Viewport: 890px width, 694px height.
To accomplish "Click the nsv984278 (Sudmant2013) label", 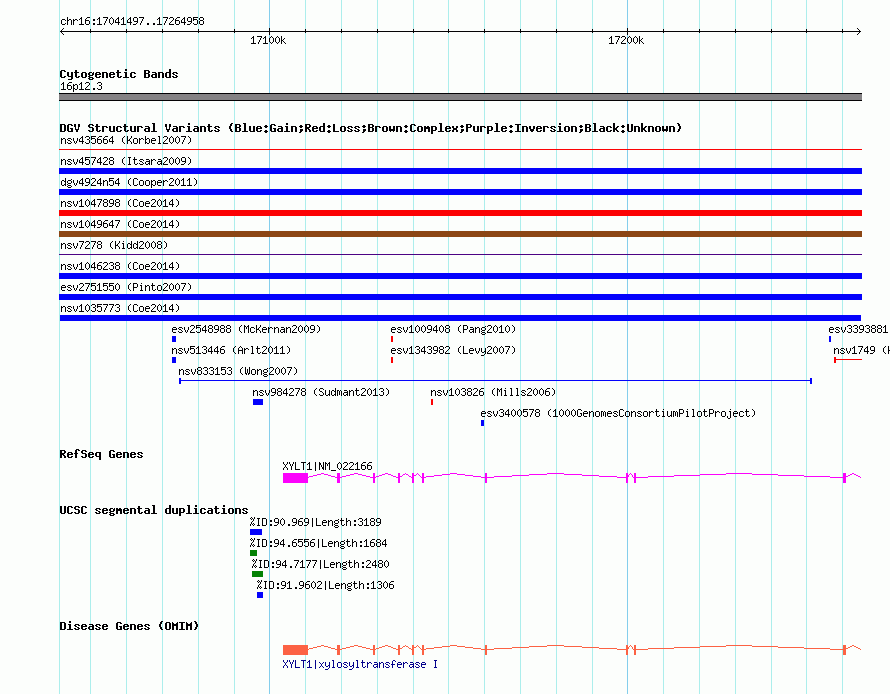I will pyautogui.click(x=321, y=392).
